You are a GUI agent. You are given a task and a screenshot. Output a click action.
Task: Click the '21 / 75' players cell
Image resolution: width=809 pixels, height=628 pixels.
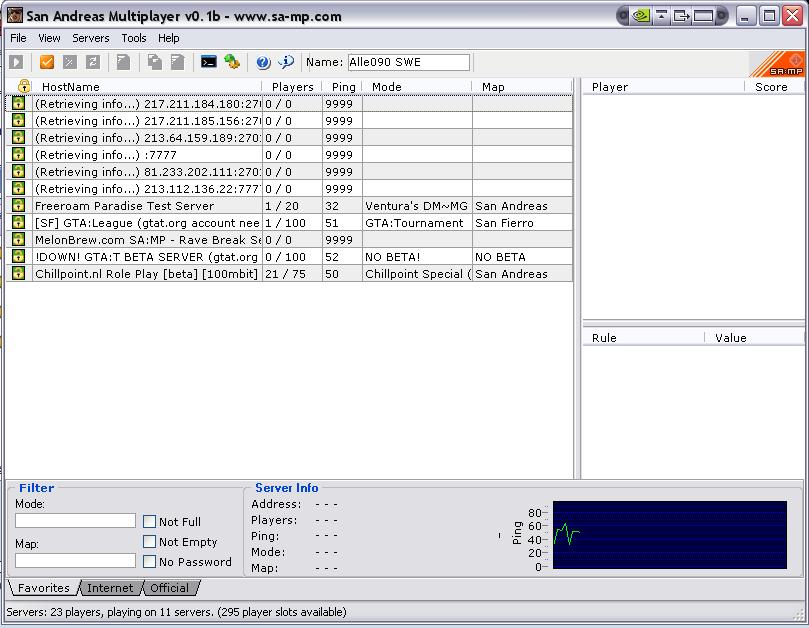[293, 273]
